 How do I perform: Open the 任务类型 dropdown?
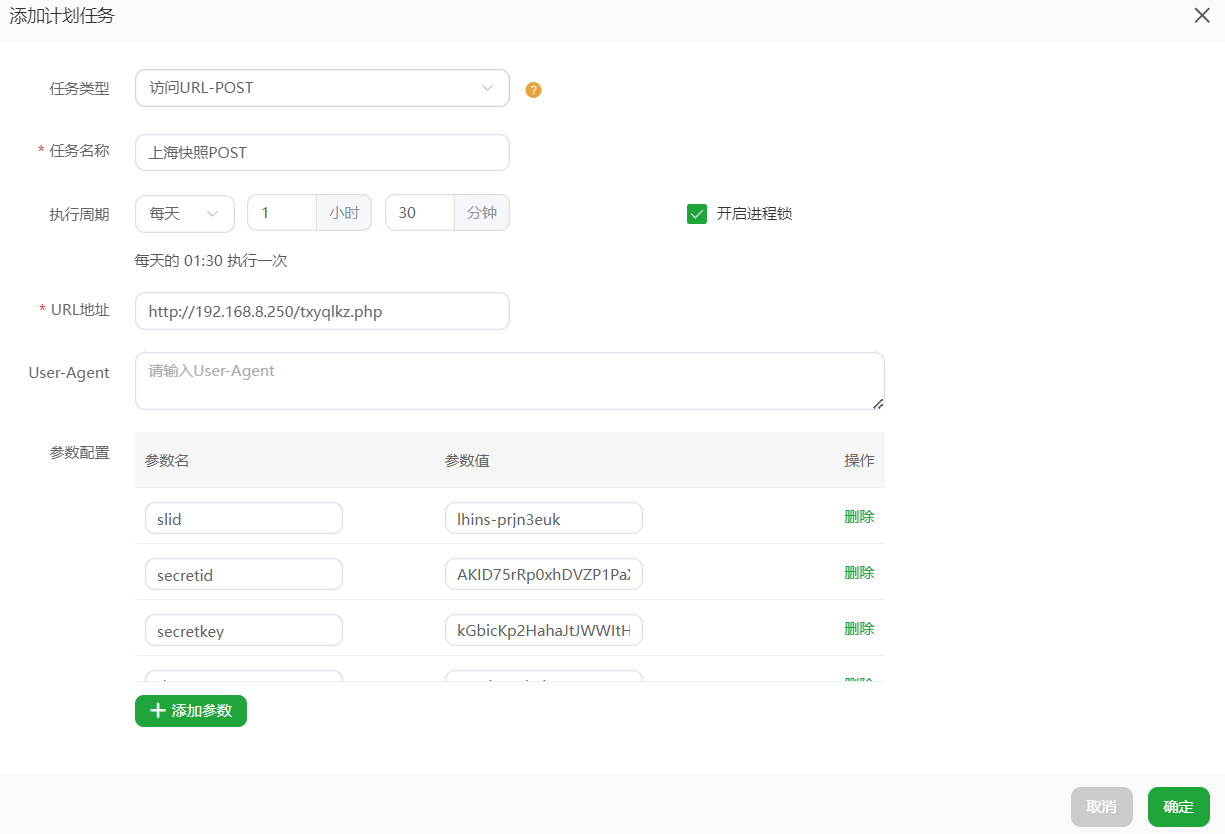pyautogui.click(x=322, y=88)
